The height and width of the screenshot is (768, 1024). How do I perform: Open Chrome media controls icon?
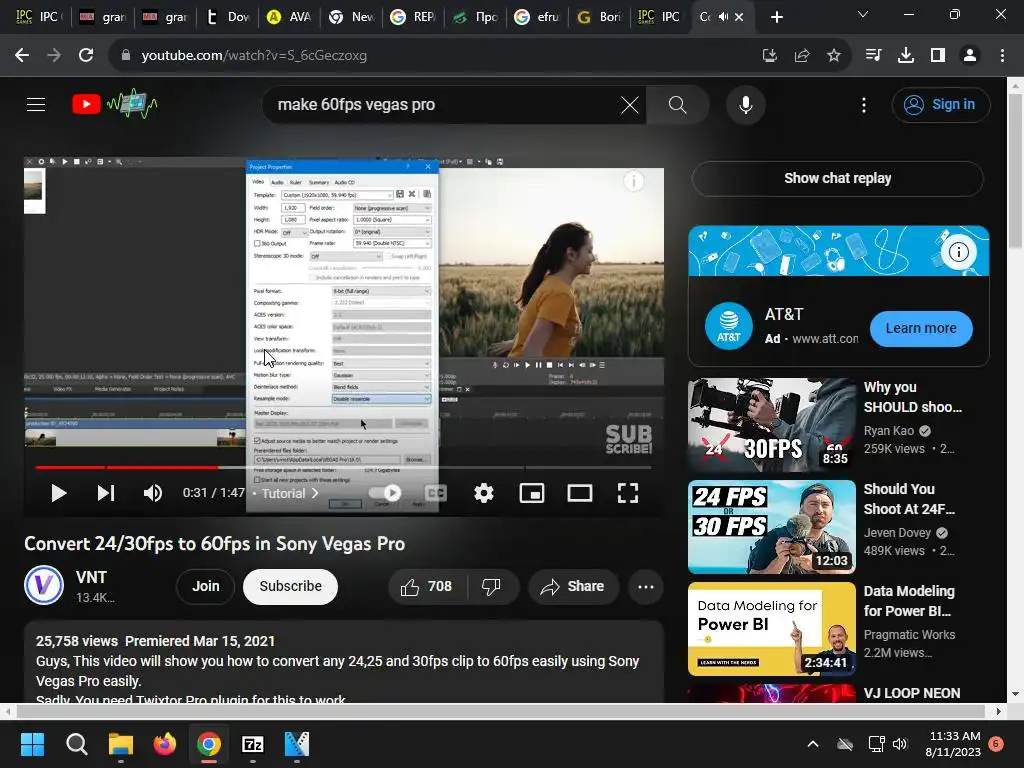click(873, 56)
